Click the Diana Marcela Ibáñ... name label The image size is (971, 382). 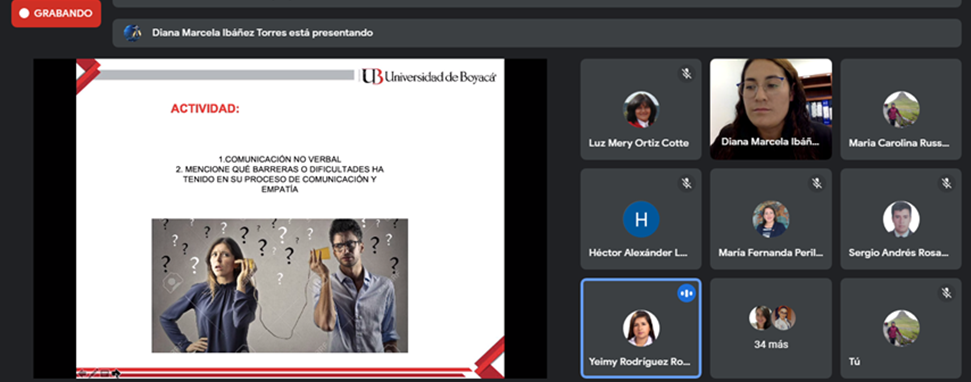click(x=770, y=142)
